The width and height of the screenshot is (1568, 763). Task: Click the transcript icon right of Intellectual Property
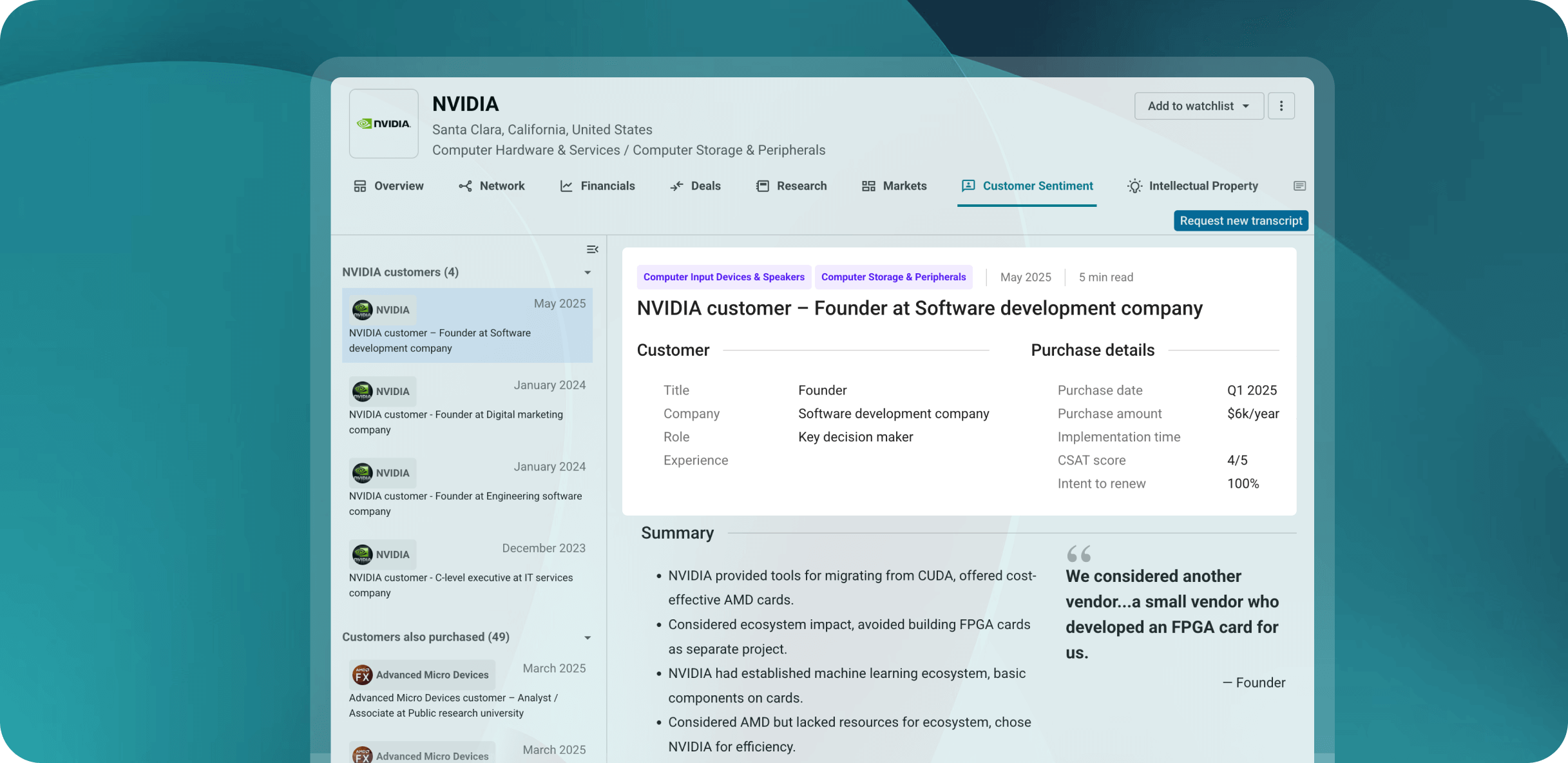click(1299, 186)
